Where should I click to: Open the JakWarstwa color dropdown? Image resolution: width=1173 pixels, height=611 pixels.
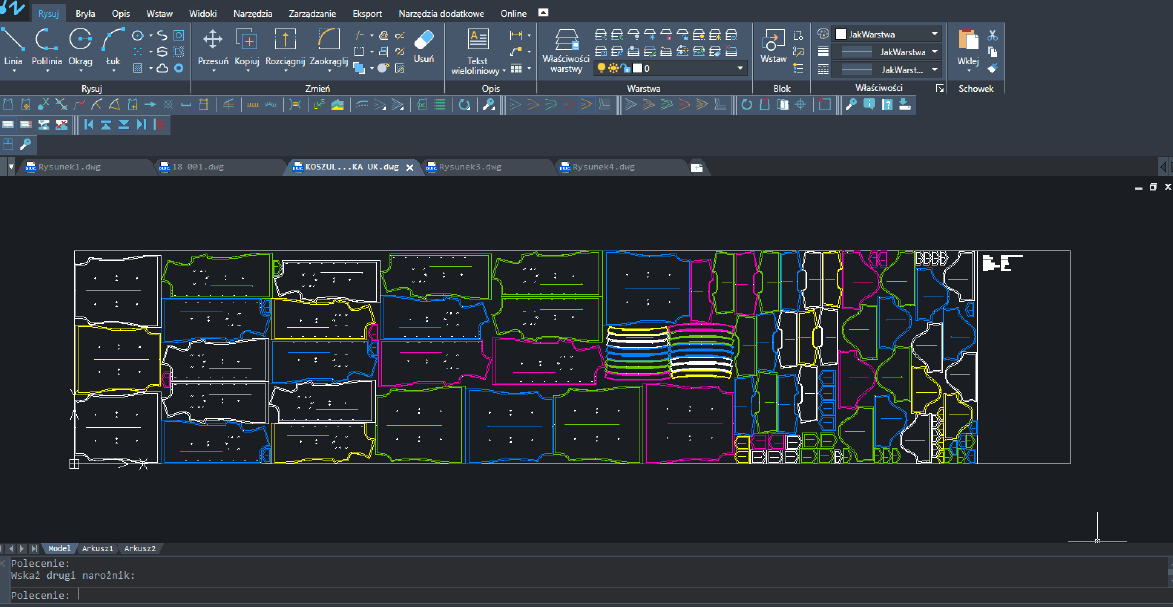click(935, 34)
